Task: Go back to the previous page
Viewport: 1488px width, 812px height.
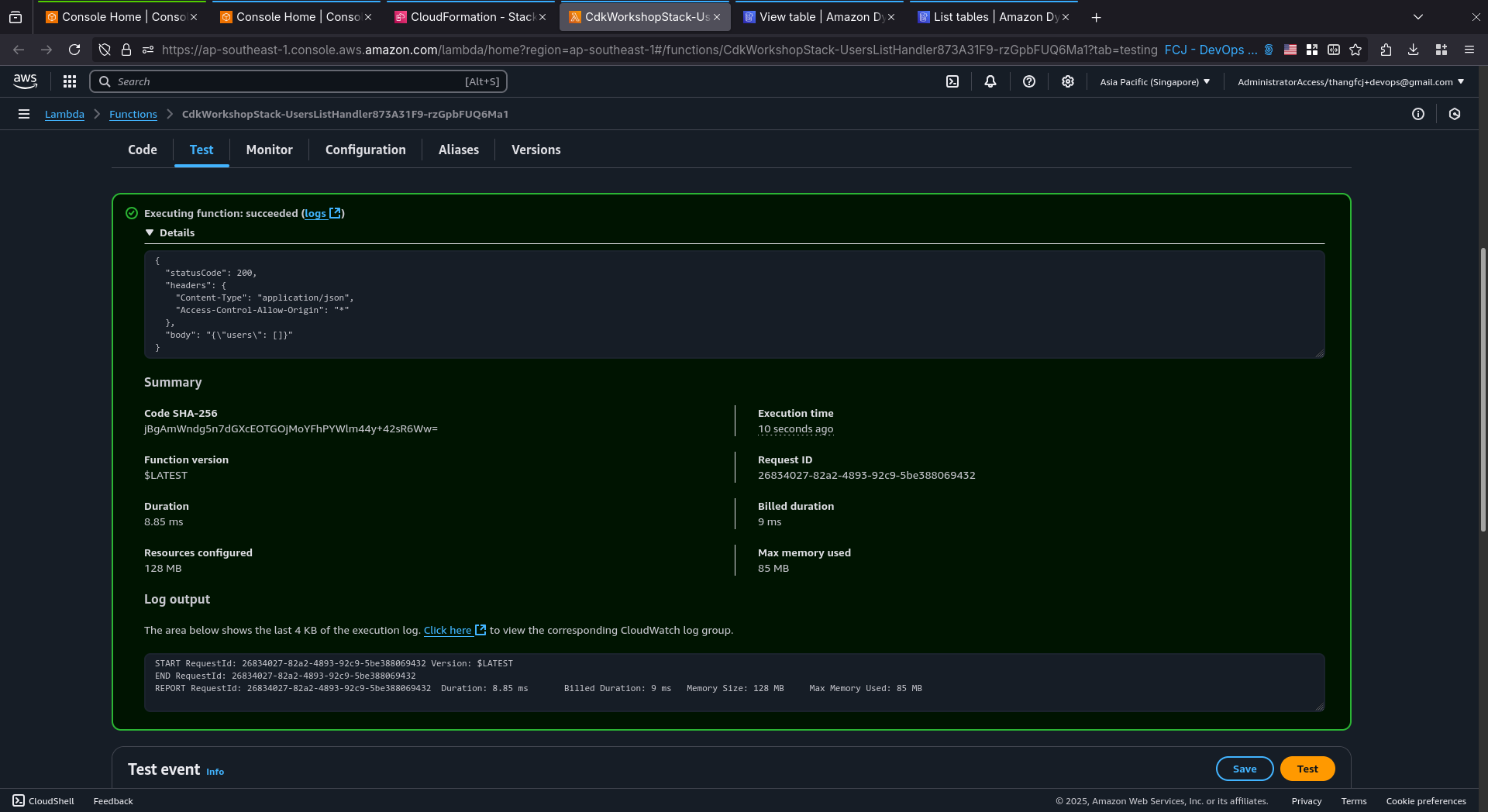Action: [19, 50]
